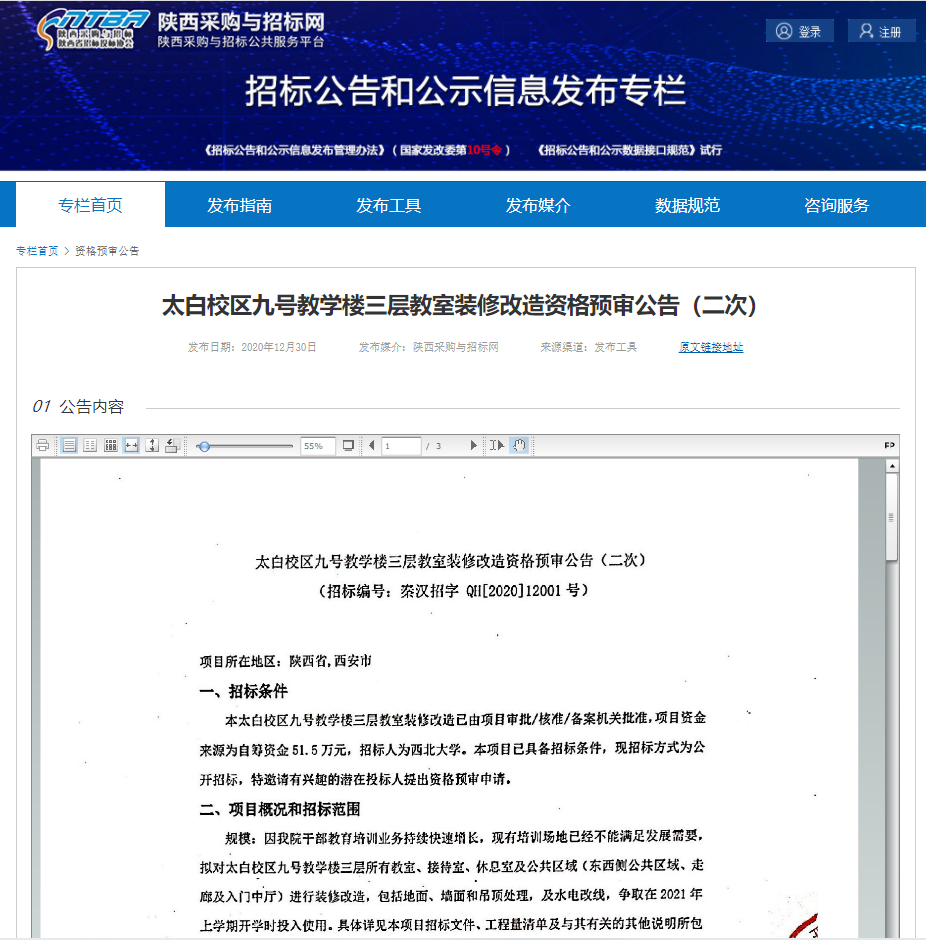Screen dimensions: 926x940
Task: Open the 数据规范 tab
Action: point(687,206)
